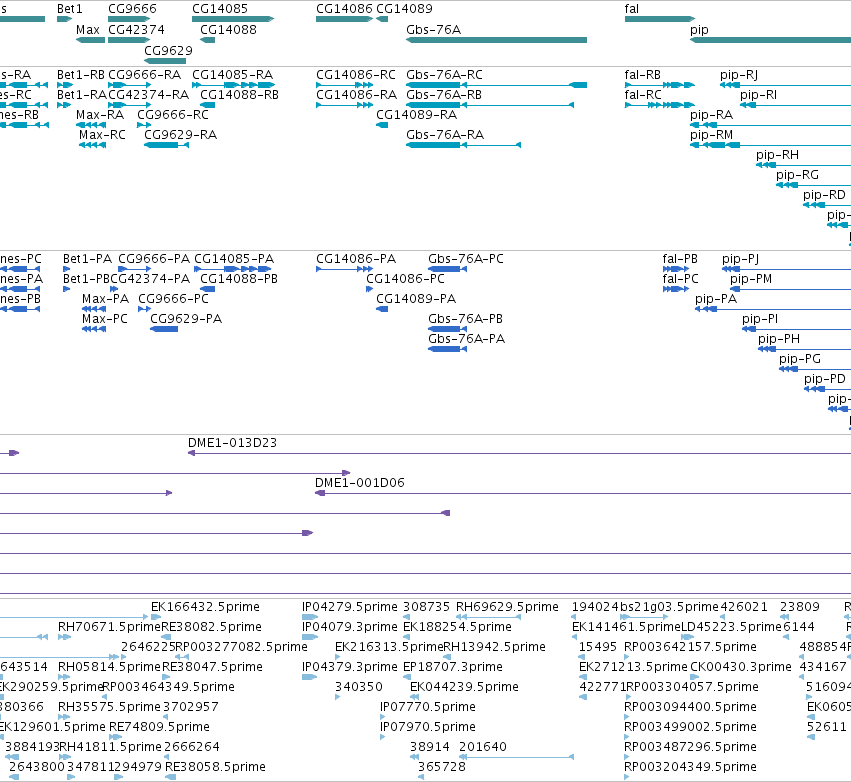
Task: Open transcript CG14088-RB
Action: coord(208,105)
